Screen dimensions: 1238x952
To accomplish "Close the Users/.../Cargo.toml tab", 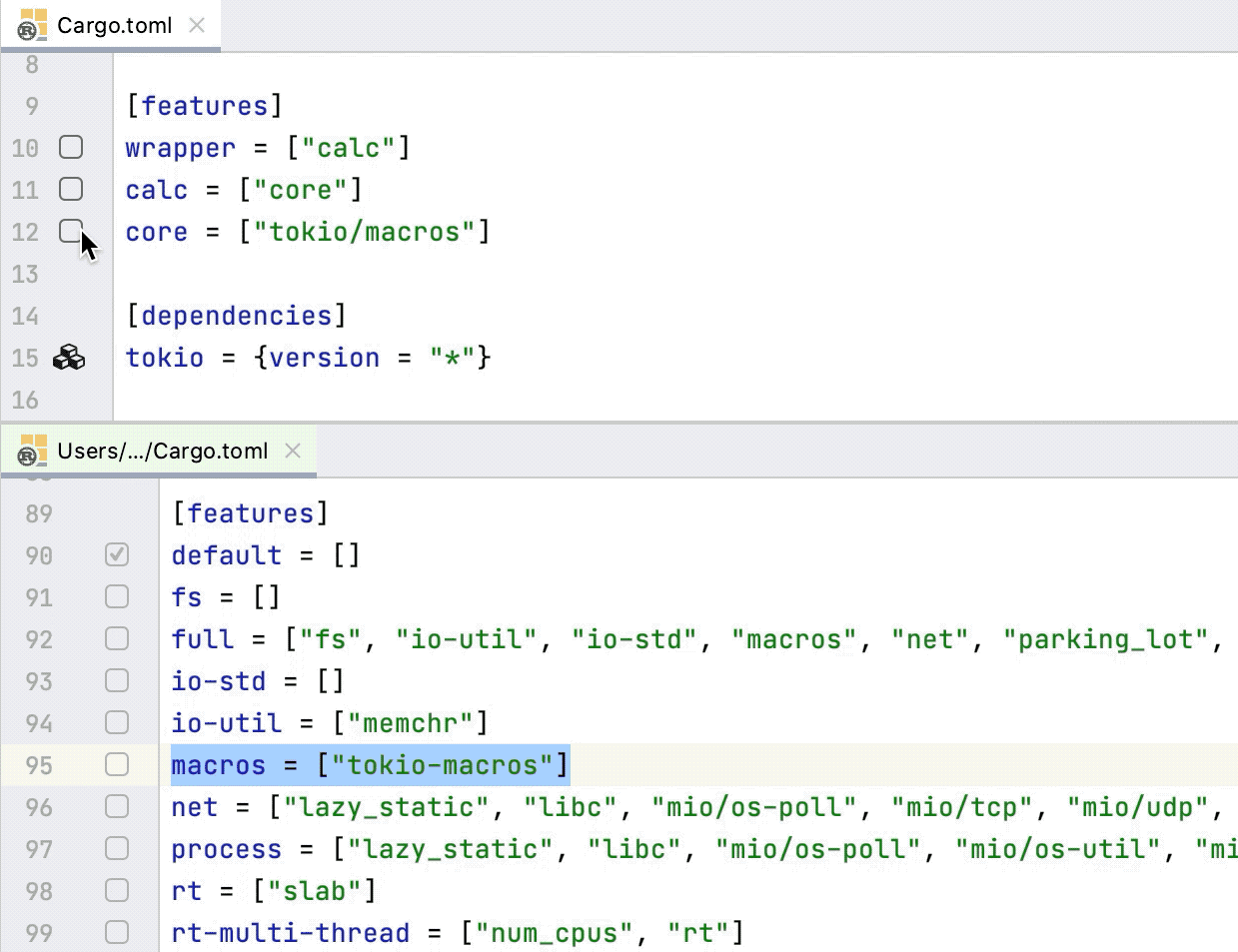I will click(x=293, y=451).
